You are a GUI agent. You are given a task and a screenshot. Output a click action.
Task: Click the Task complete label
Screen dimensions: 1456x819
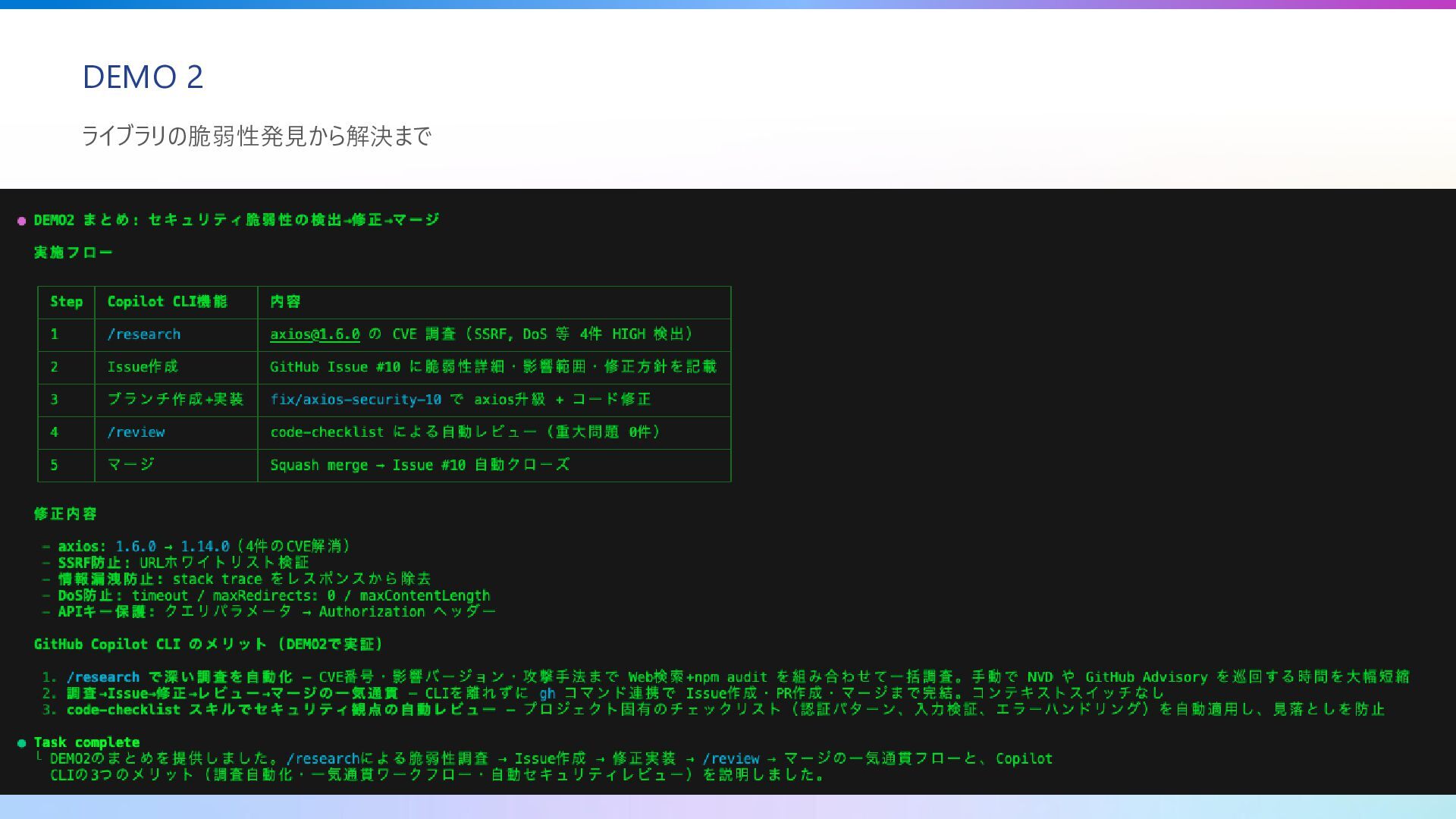coord(86,742)
